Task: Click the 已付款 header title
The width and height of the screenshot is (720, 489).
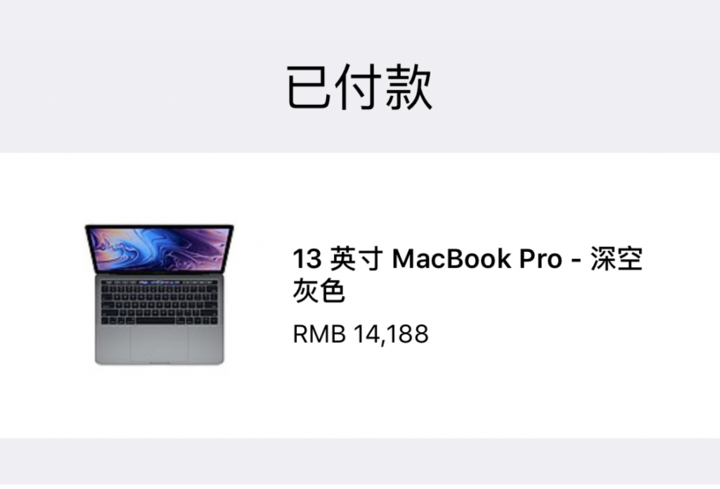Action: click(x=360, y=87)
